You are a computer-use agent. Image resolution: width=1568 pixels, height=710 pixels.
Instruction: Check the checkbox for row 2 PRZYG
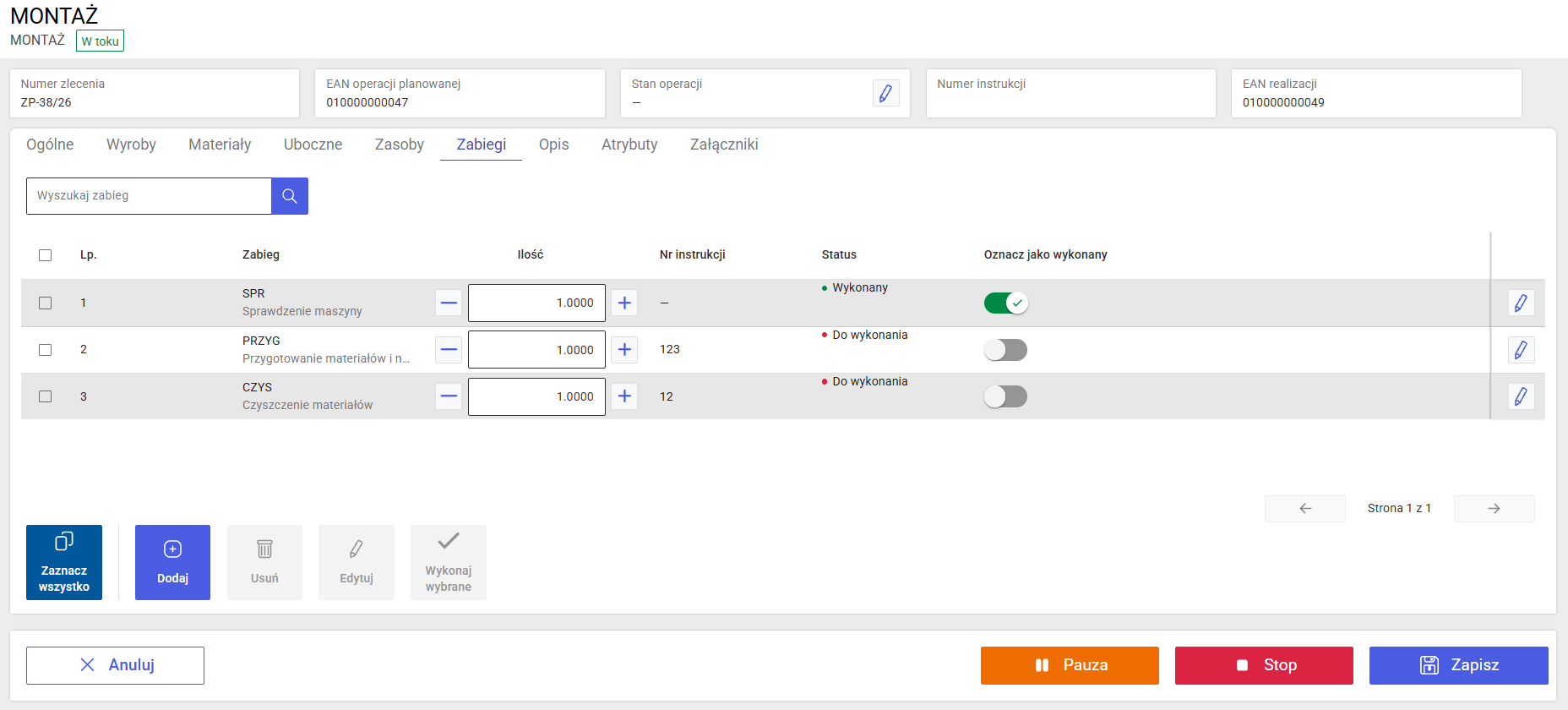46,350
